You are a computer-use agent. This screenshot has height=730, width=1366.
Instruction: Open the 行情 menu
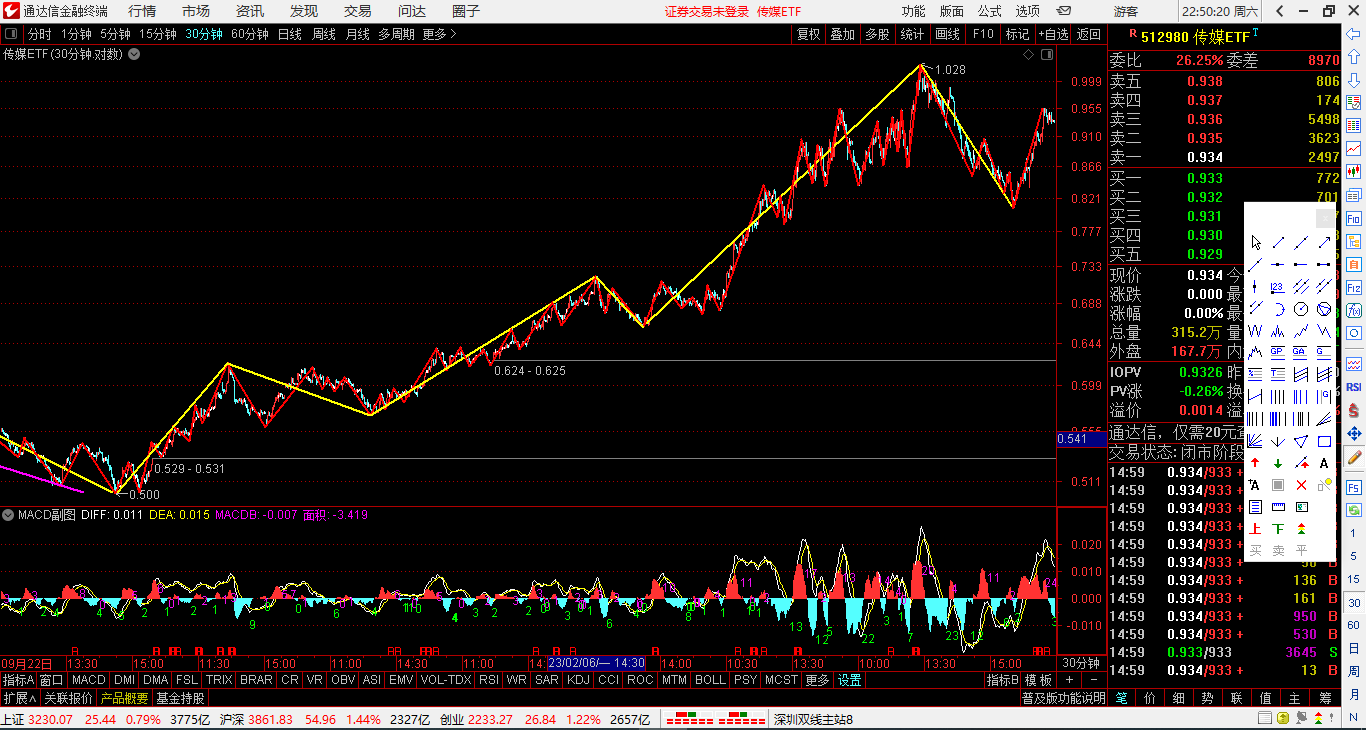point(142,11)
